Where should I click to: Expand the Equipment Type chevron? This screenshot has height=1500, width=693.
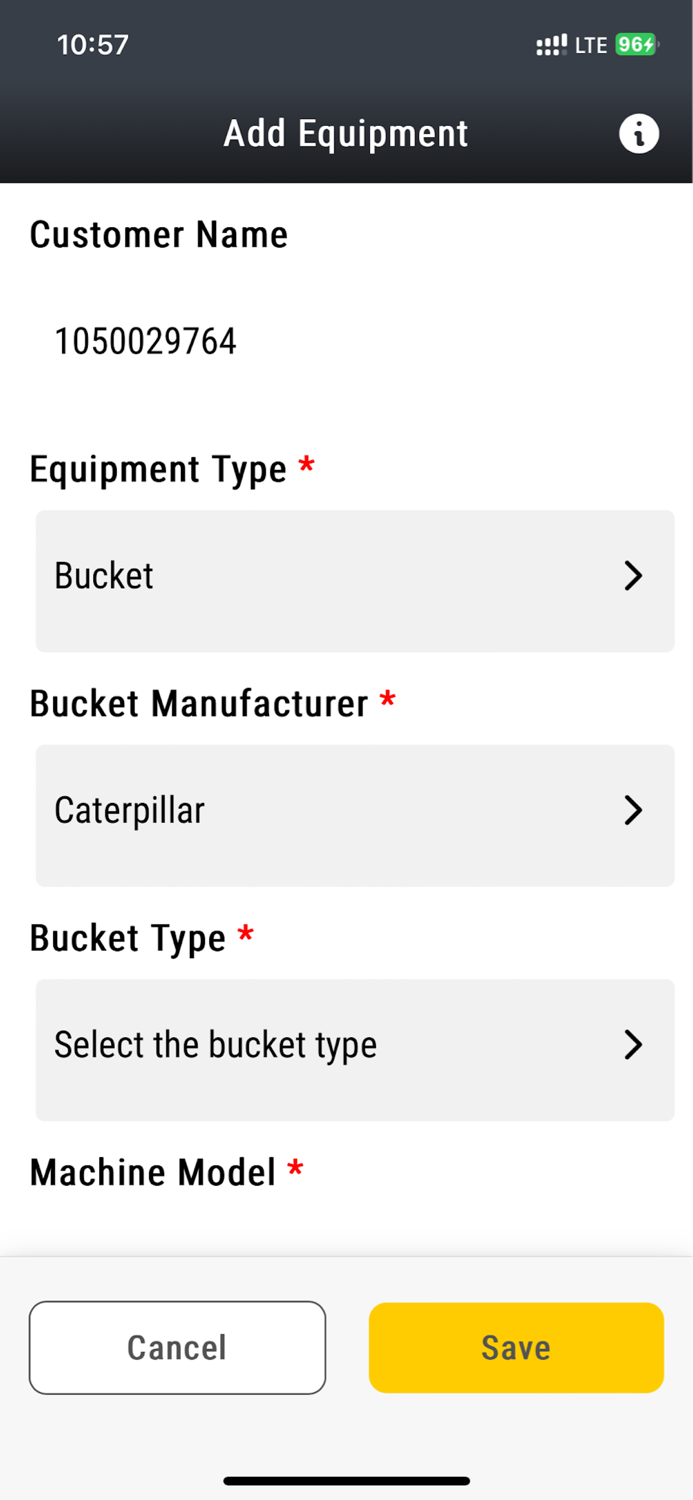632,576
